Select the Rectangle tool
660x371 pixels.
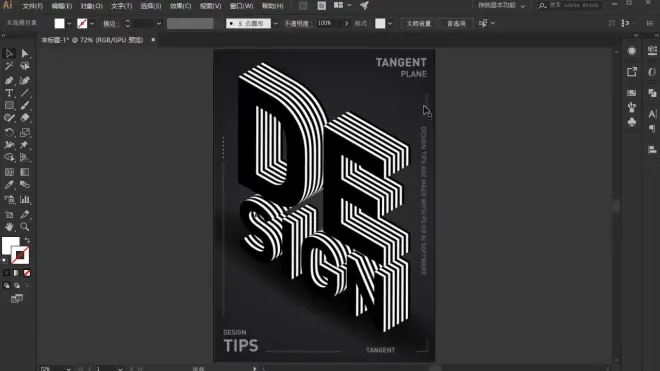(9, 105)
